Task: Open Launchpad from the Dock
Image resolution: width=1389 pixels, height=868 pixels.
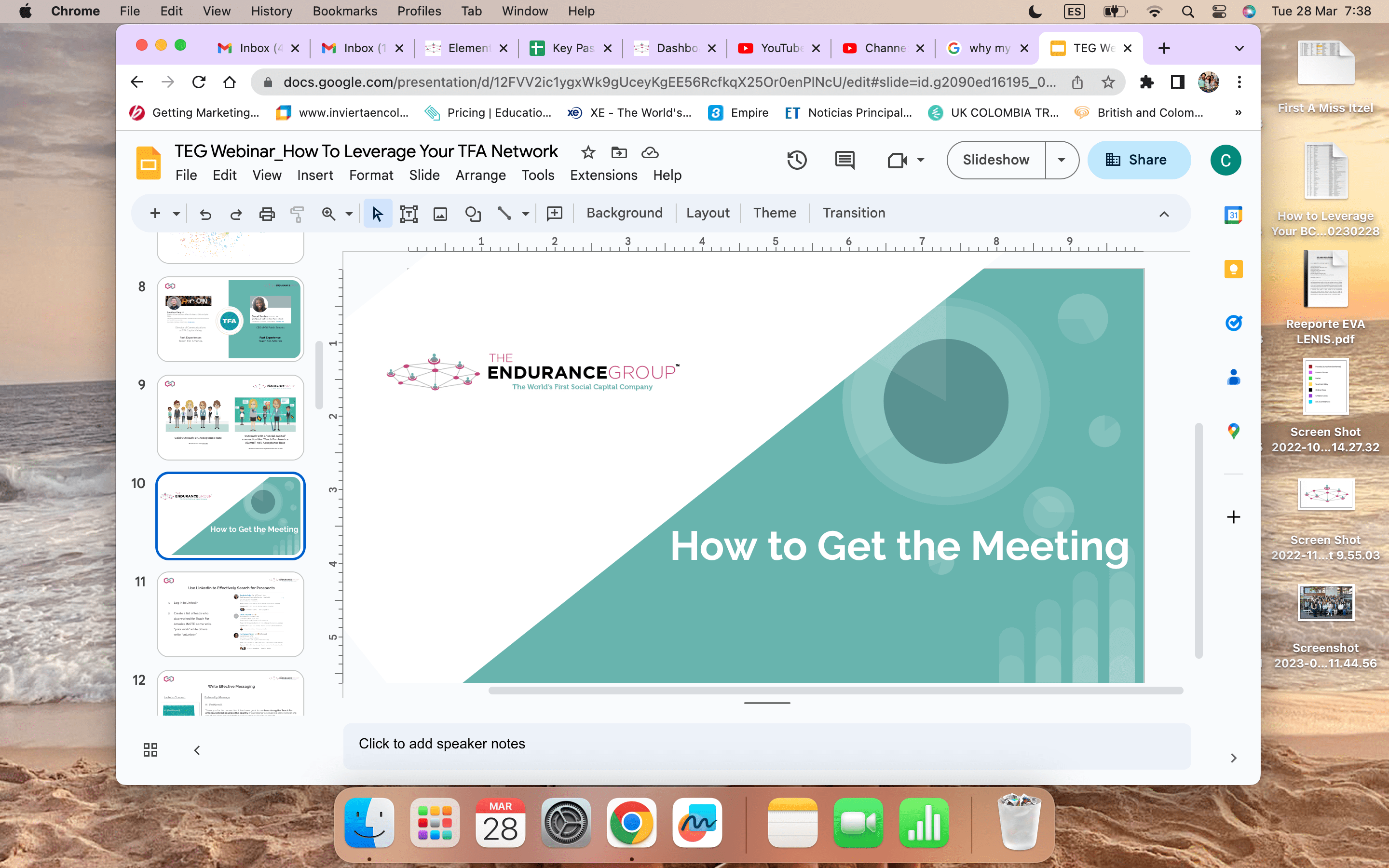Action: (435, 823)
